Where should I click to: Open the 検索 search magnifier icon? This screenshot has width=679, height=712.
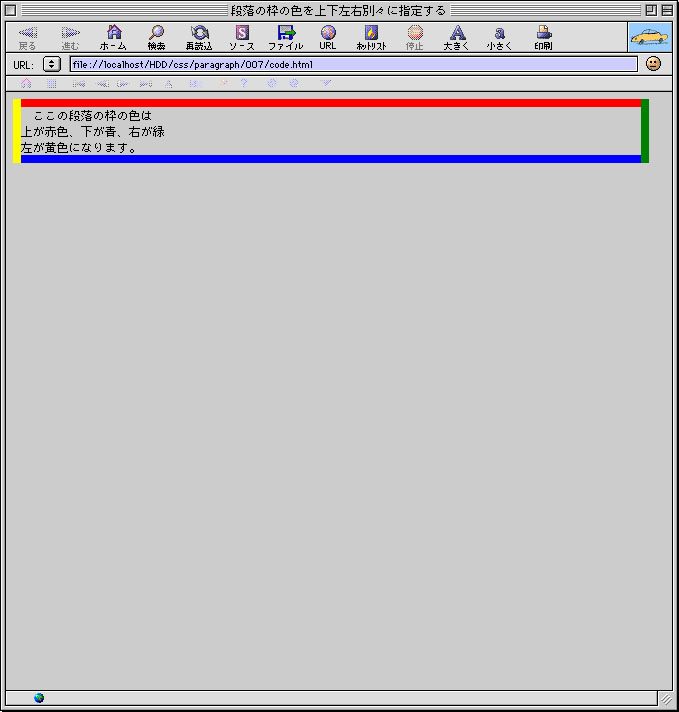pyautogui.click(x=156, y=32)
